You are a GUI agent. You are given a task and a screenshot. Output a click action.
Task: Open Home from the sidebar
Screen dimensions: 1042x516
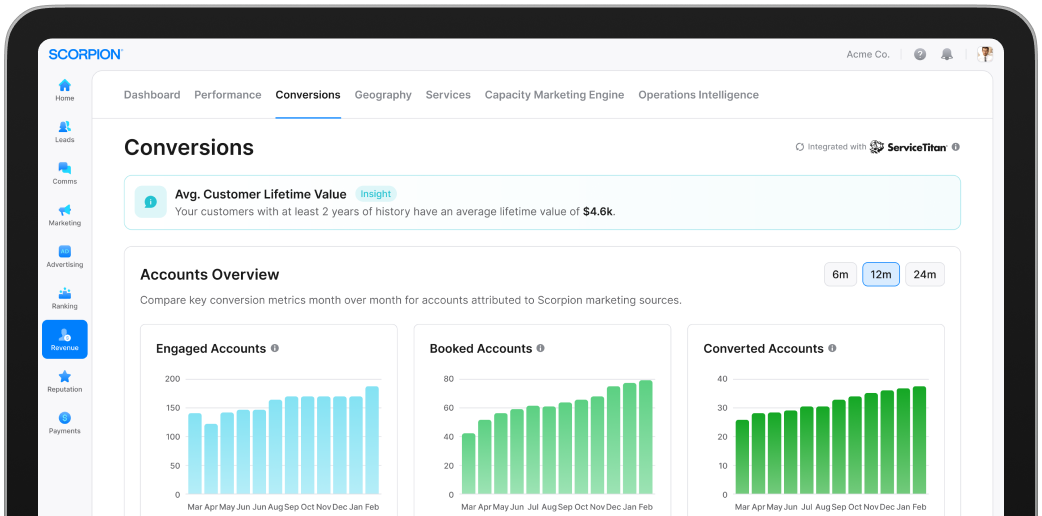64,90
